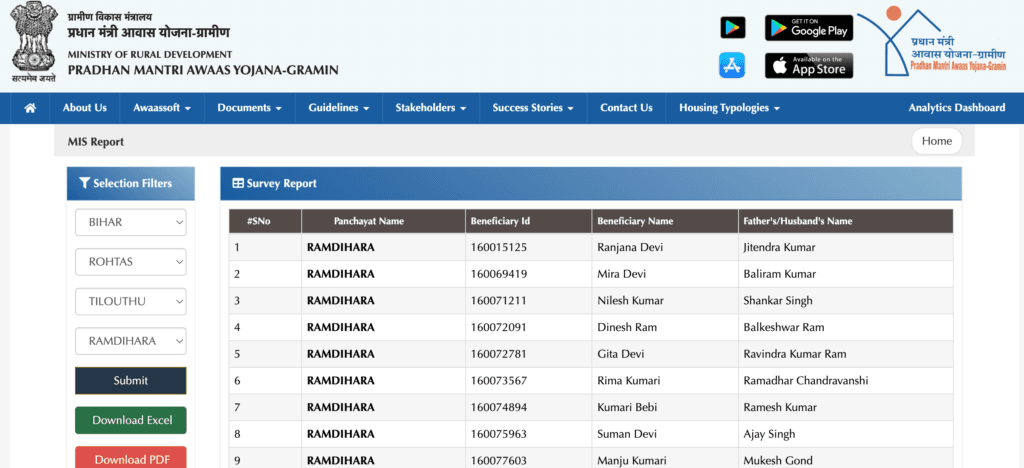Image resolution: width=1024 pixels, height=468 pixels.
Task: Expand the Awaassoft dropdown menu
Action: click(x=162, y=108)
